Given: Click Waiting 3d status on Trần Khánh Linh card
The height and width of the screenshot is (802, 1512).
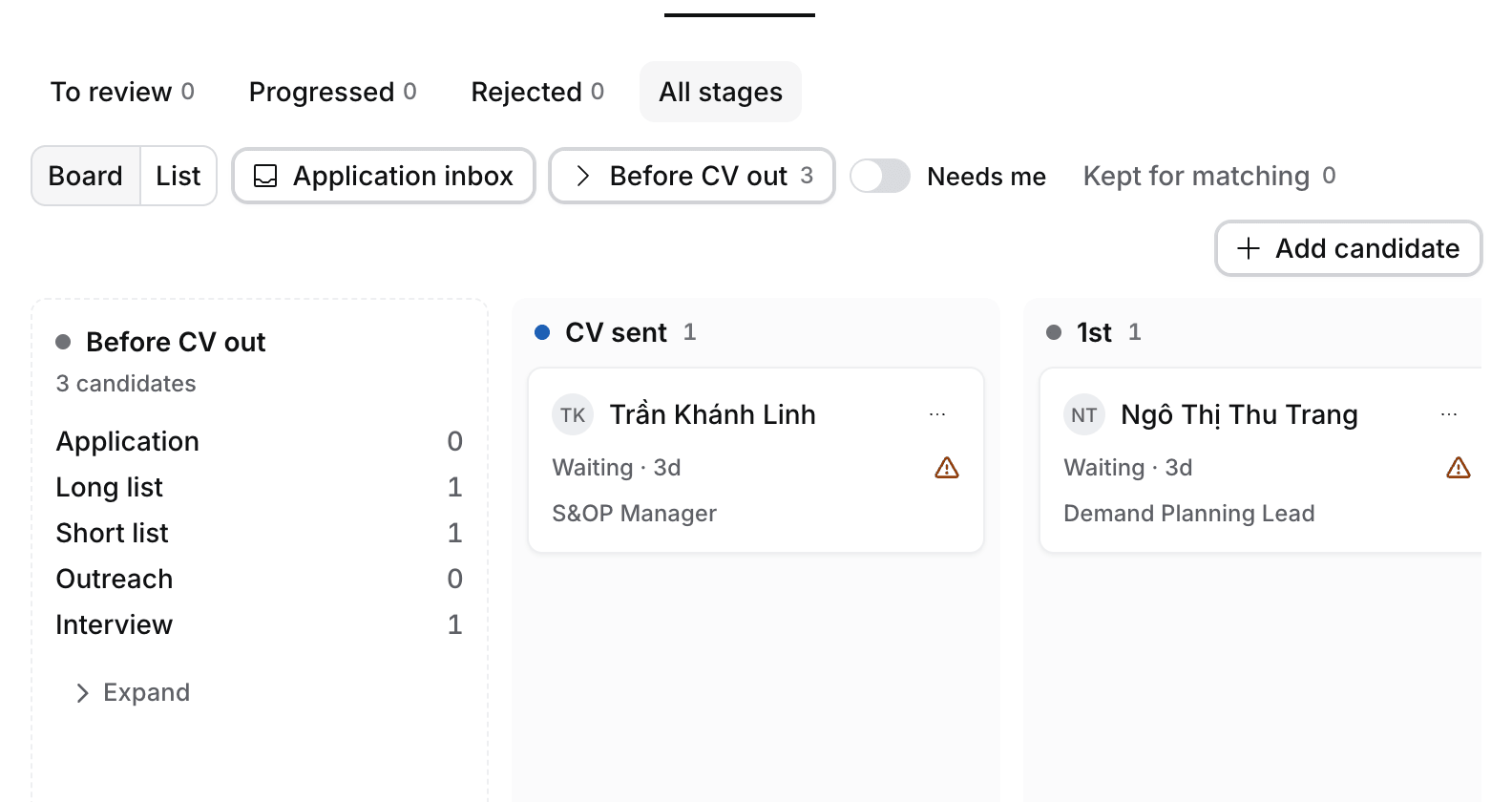Looking at the screenshot, I should [x=617, y=468].
